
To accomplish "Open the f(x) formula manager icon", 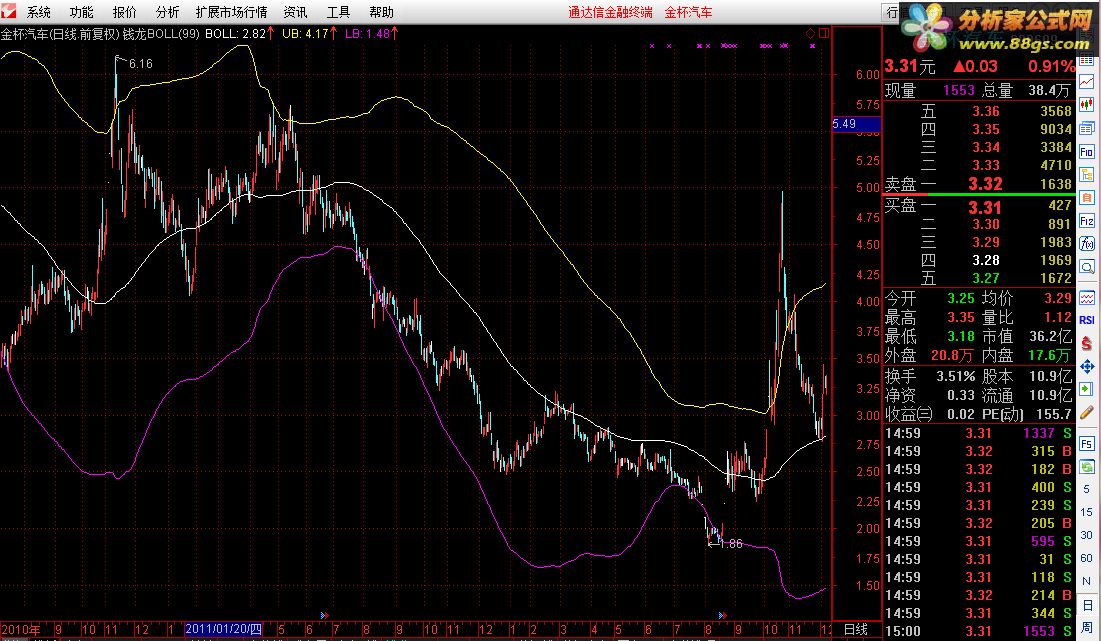I will 1086,244.
